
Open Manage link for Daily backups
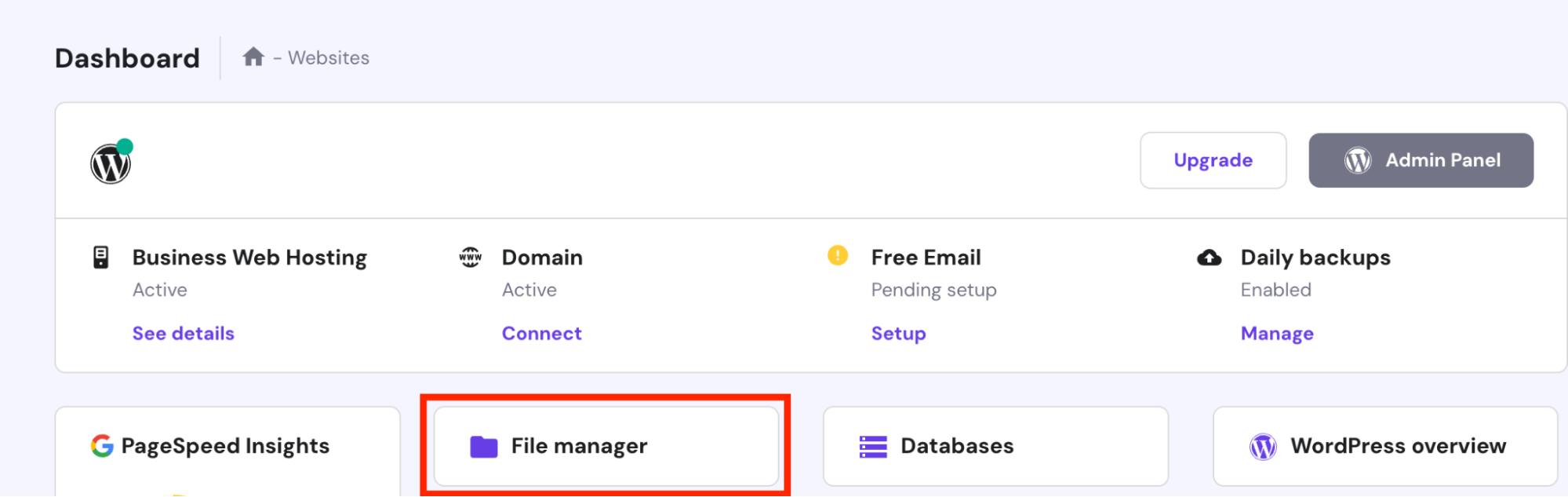pos(1277,334)
